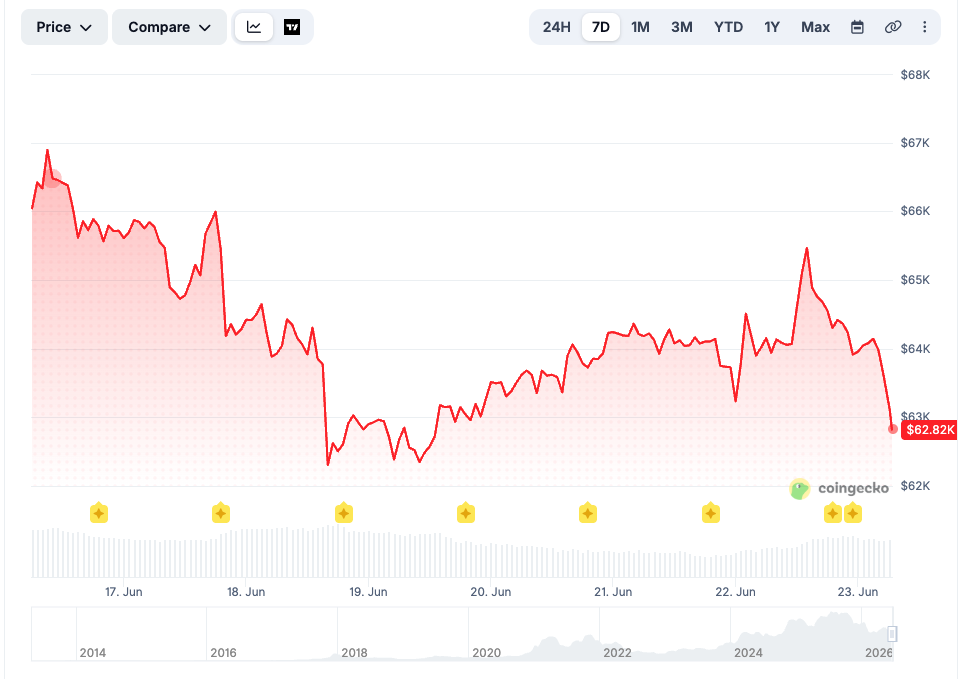
Task: Select the 7D time range
Action: coord(601,27)
